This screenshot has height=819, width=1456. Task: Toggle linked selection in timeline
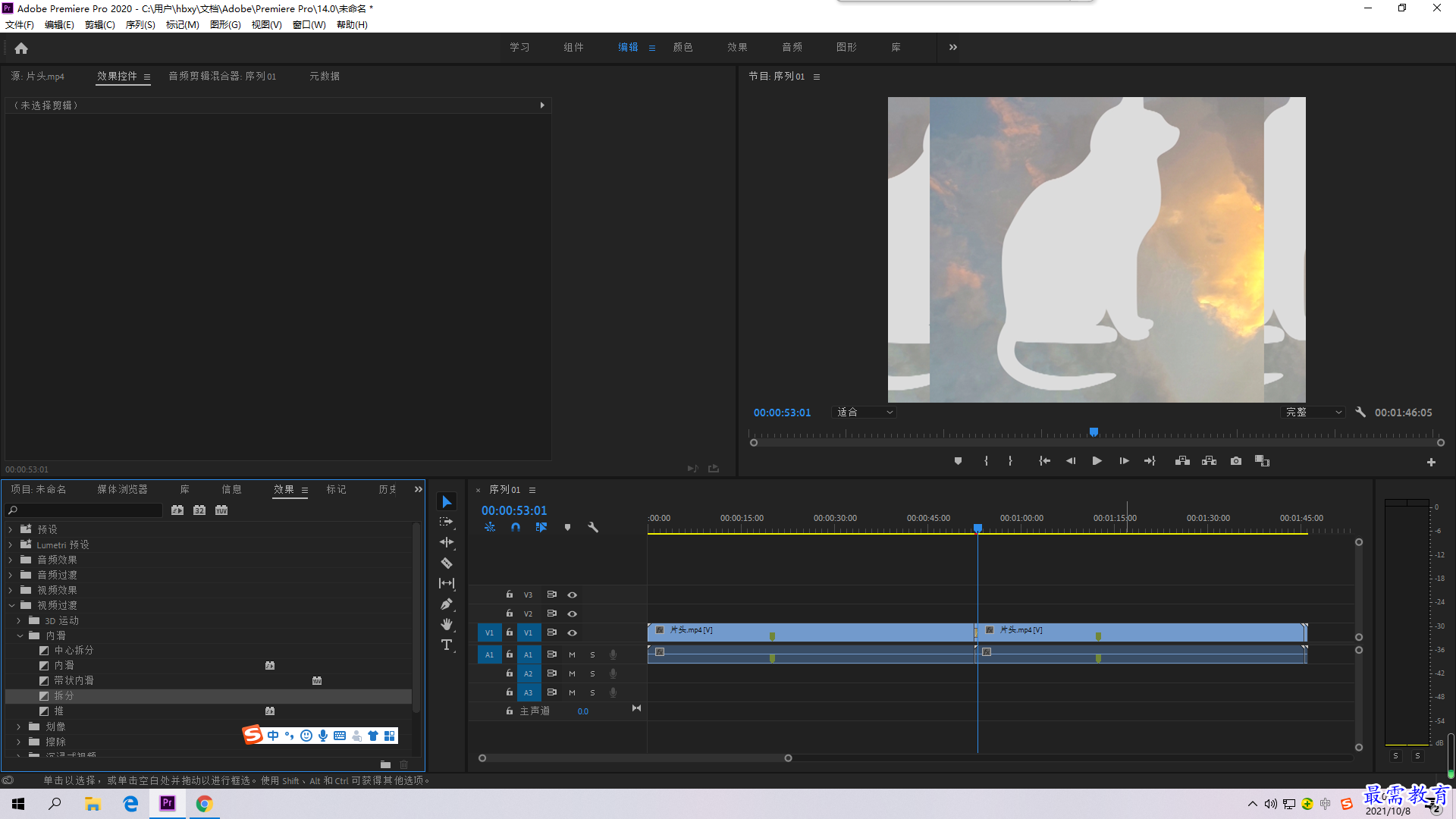point(541,527)
